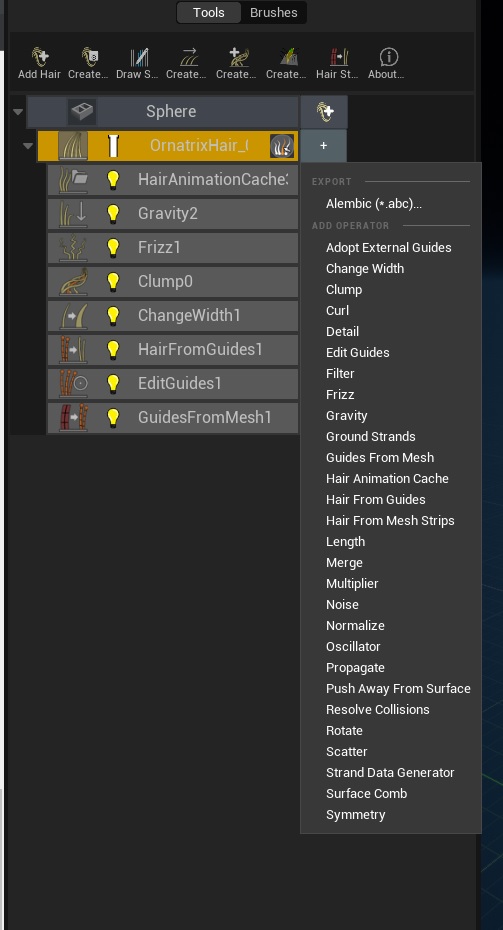503x930 pixels.
Task: Toggle the Gravity2 lightbulb off
Action: (113, 214)
